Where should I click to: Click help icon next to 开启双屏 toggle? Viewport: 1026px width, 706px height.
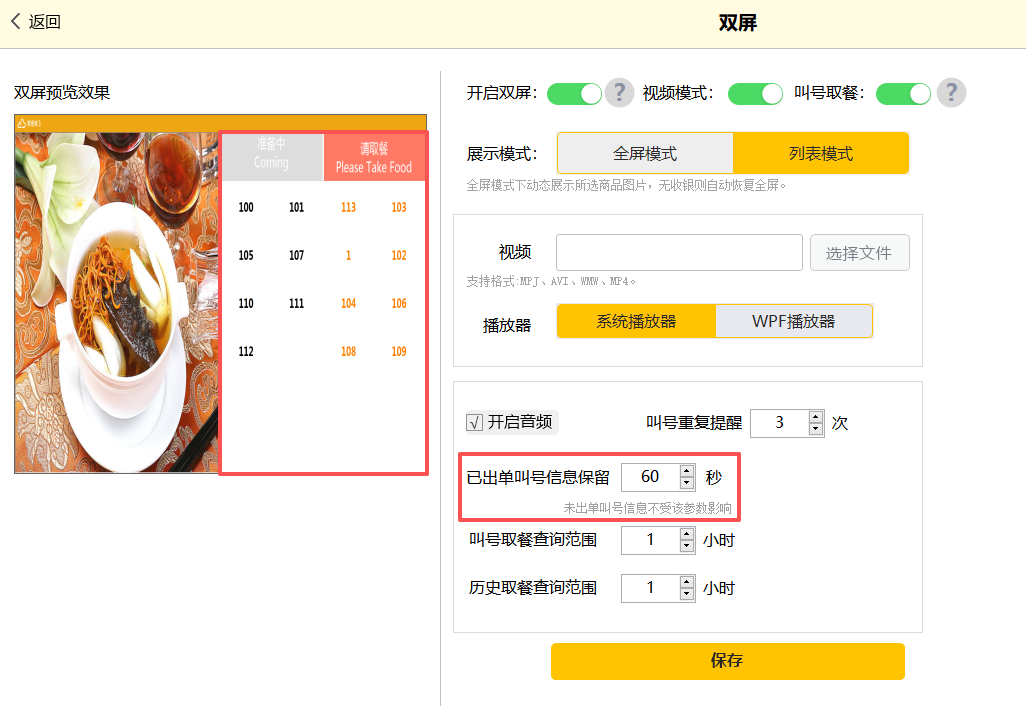tap(620, 93)
